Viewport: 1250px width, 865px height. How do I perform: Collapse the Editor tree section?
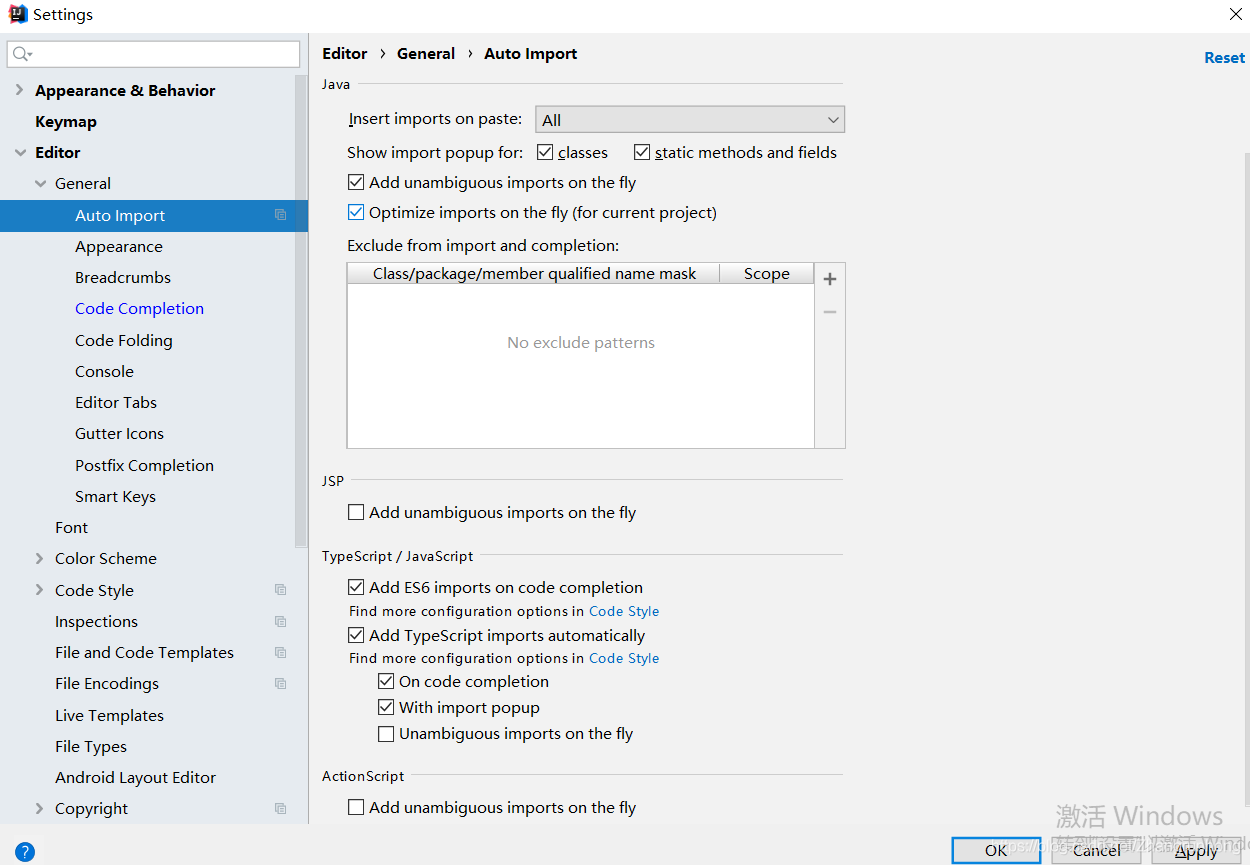[x=20, y=152]
